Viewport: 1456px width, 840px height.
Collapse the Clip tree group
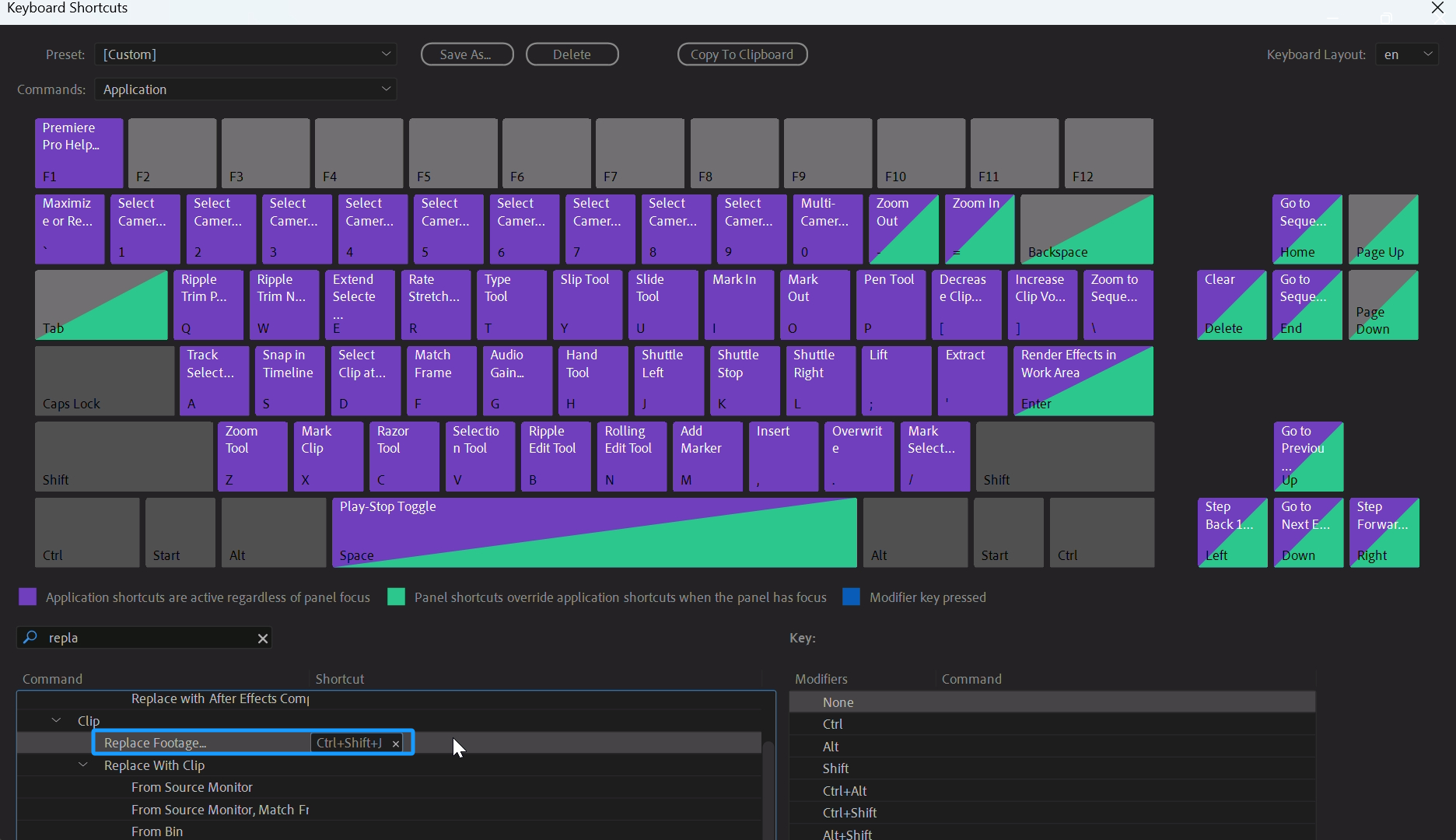coord(56,720)
